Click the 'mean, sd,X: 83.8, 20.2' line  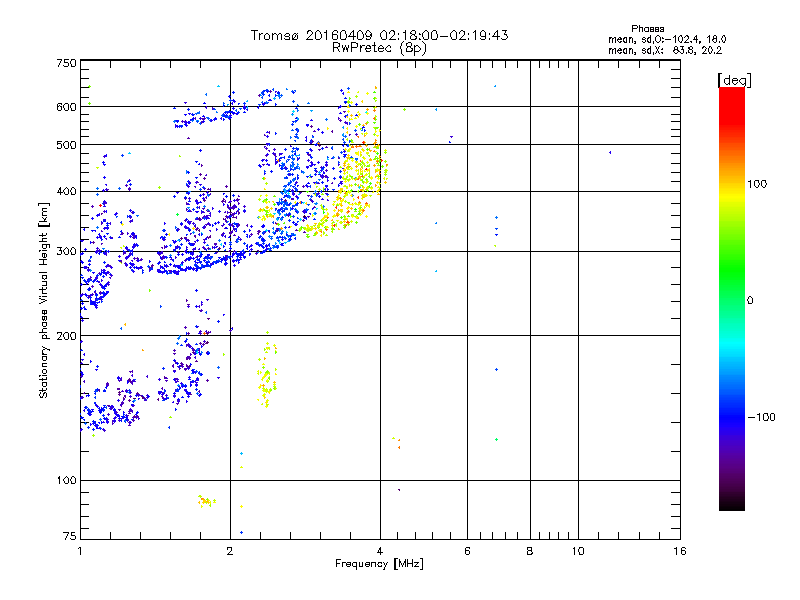coord(665,50)
